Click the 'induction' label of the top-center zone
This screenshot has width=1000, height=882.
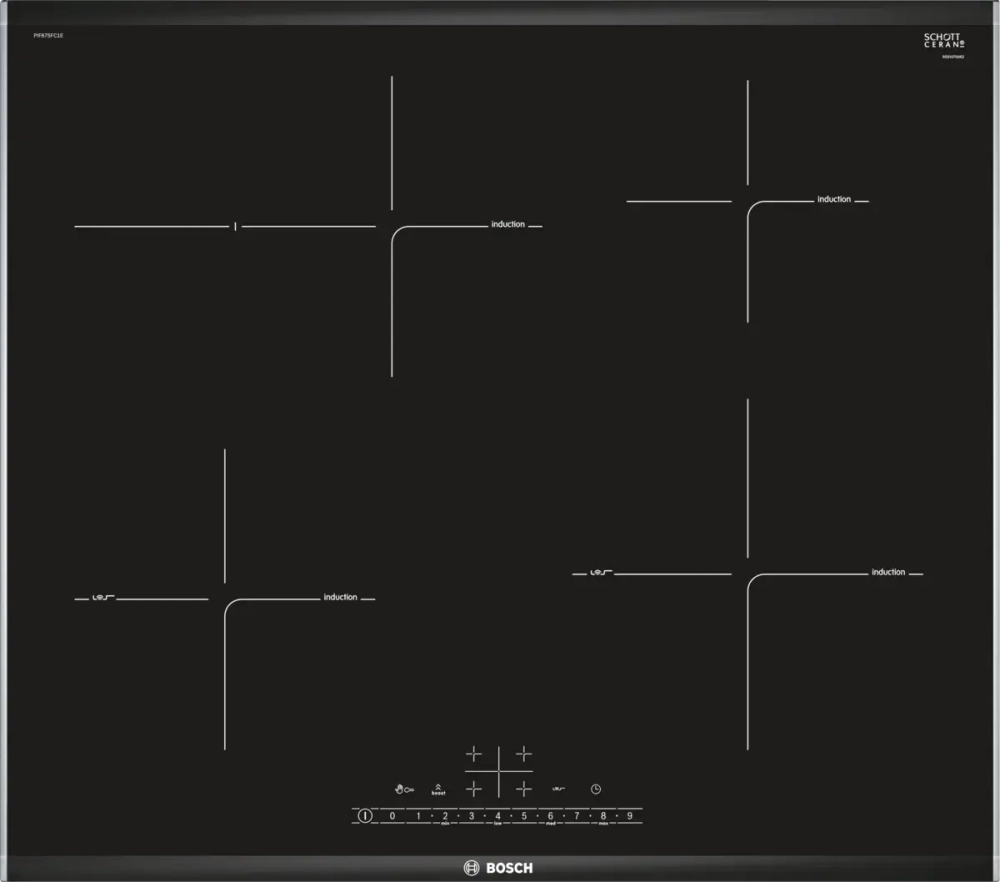508,224
